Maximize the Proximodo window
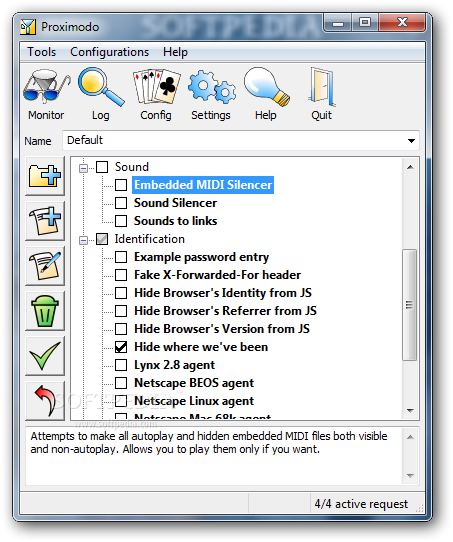The width and height of the screenshot is (453, 542). click(x=365, y=23)
